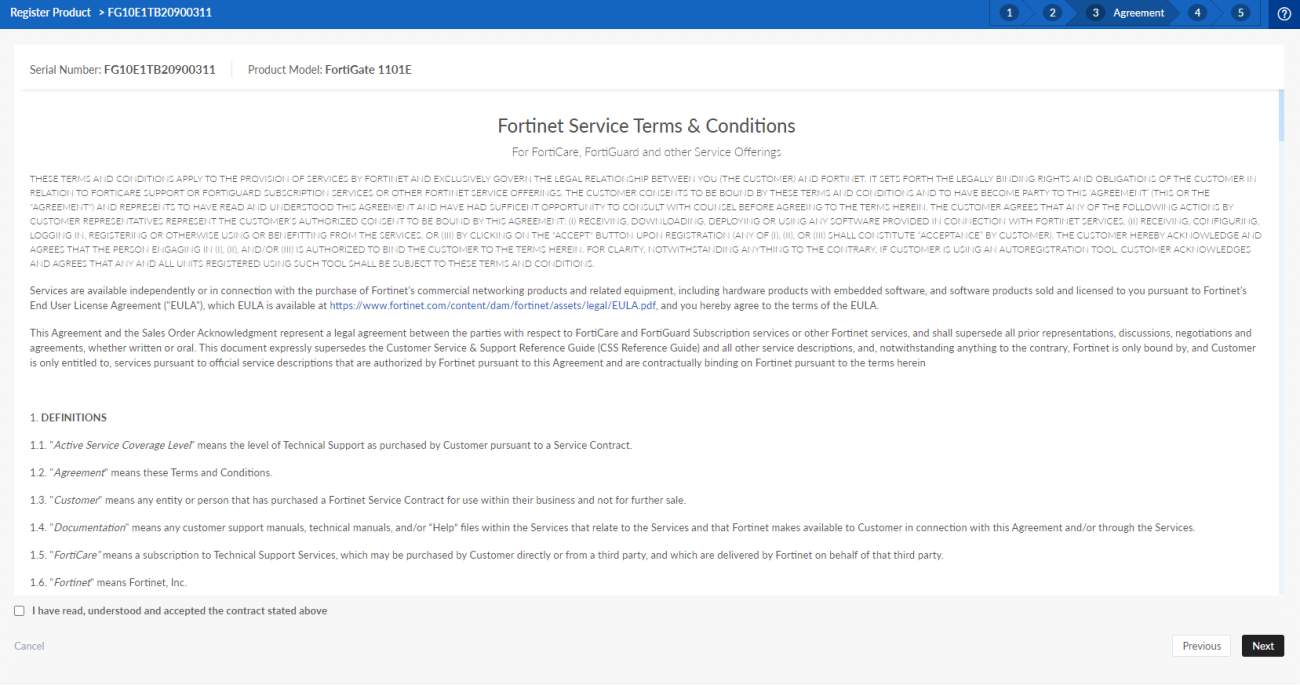Go back via Register Product breadcrumb
This screenshot has height=685, width=1300.
click(47, 12)
